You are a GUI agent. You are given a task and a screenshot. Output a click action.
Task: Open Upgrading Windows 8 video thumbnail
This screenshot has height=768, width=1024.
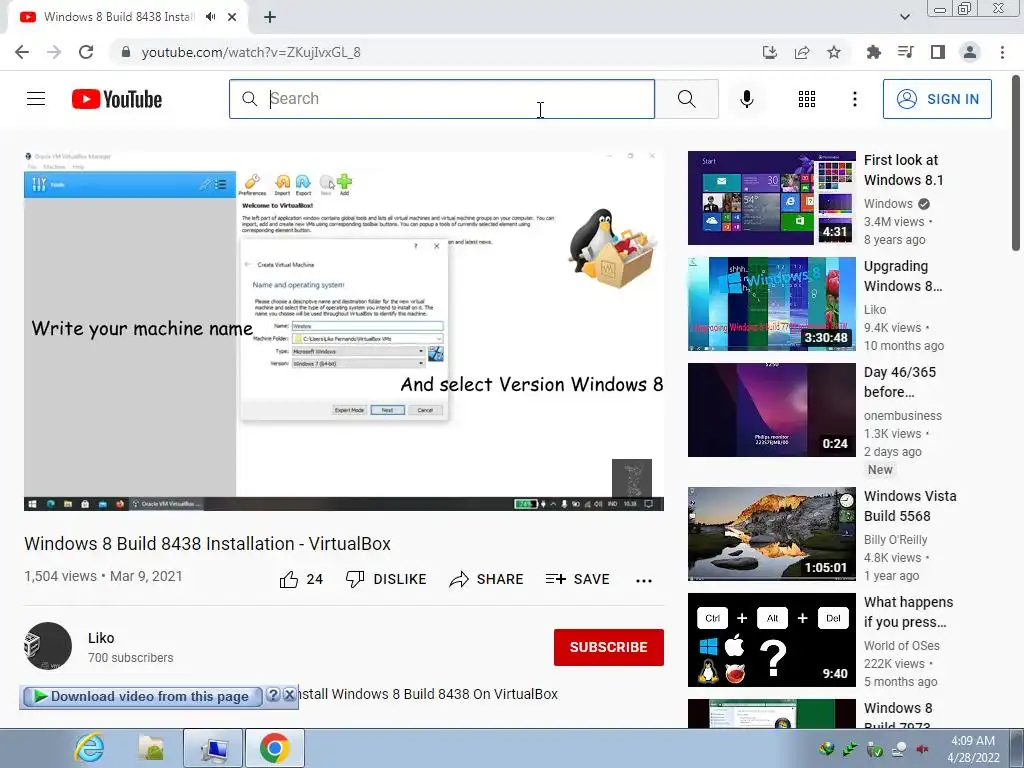pyautogui.click(x=772, y=304)
